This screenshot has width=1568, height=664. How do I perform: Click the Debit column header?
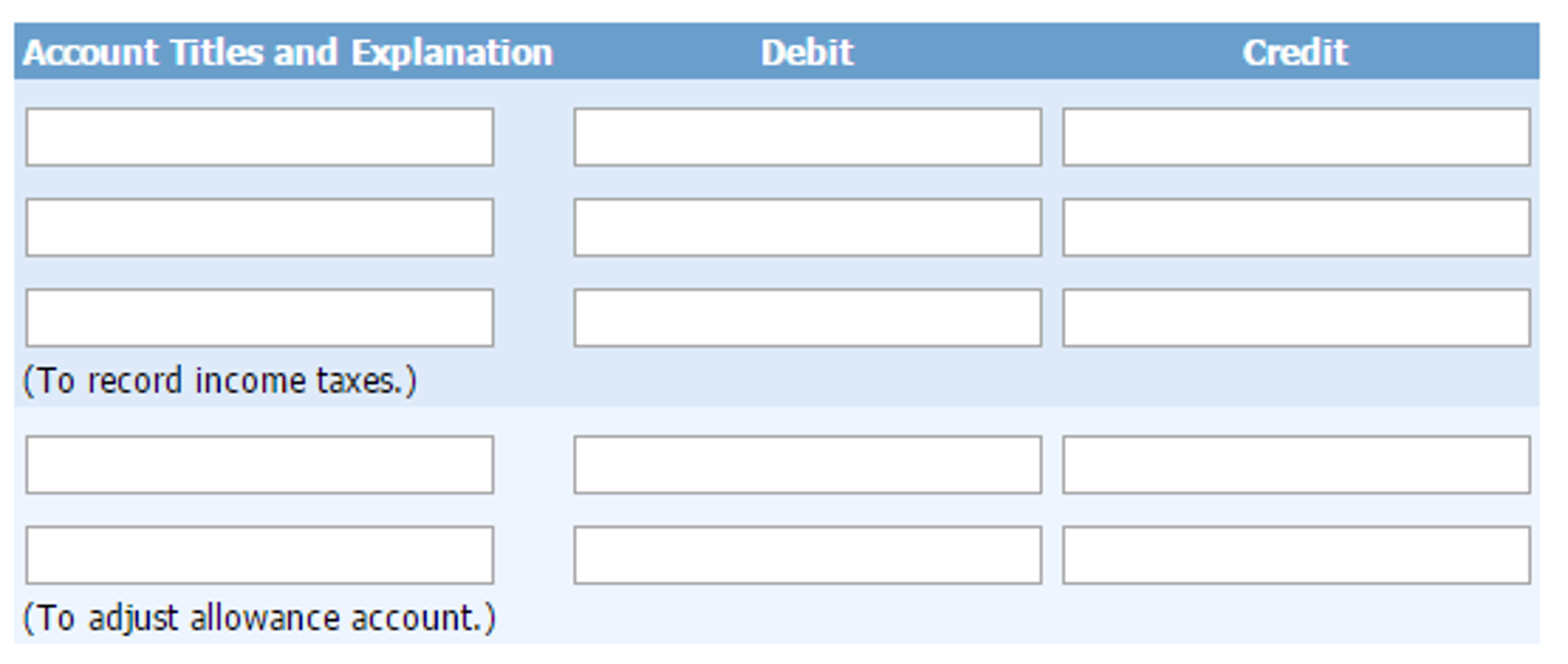[x=807, y=53]
